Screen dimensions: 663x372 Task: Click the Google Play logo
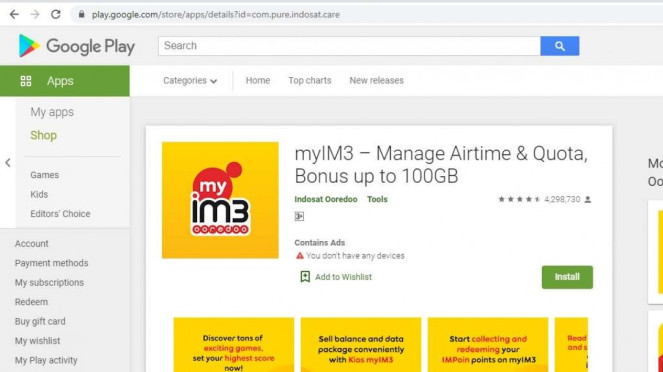[x=77, y=46]
